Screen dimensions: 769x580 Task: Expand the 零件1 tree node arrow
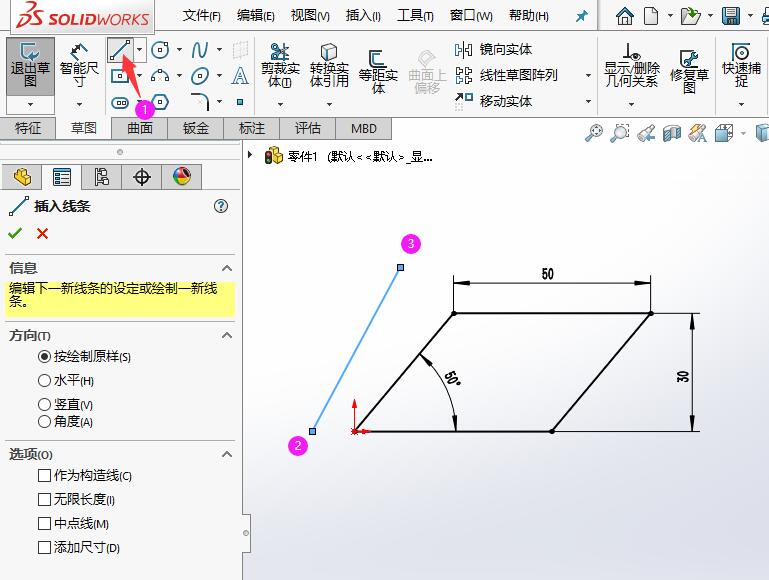pos(250,155)
